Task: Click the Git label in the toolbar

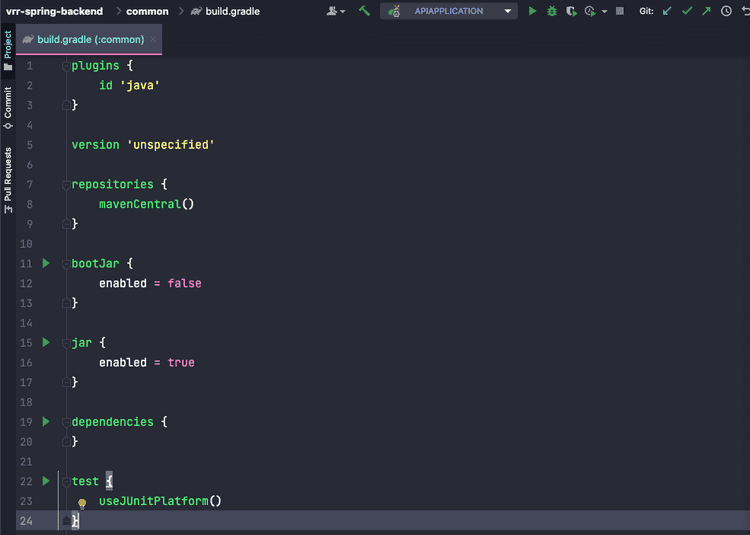Action: click(646, 11)
